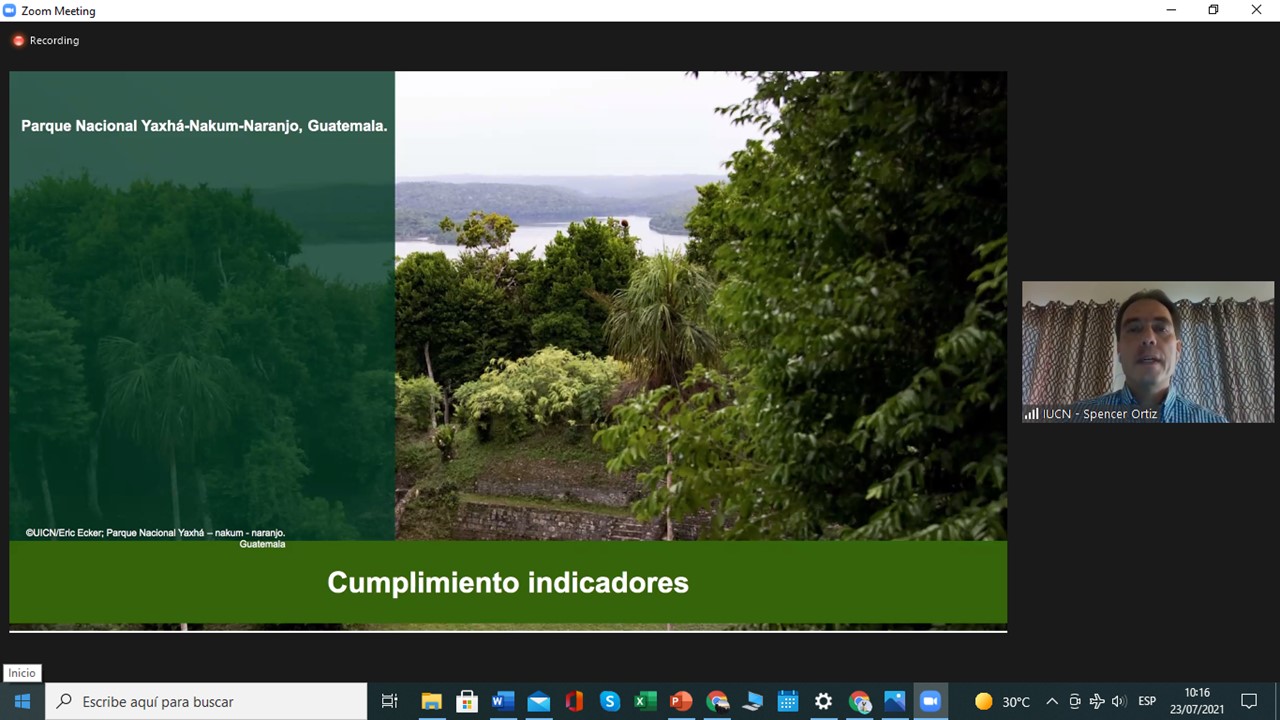Open the Mail app from the taskbar
This screenshot has height=720, width=1280.
[538, 701]
